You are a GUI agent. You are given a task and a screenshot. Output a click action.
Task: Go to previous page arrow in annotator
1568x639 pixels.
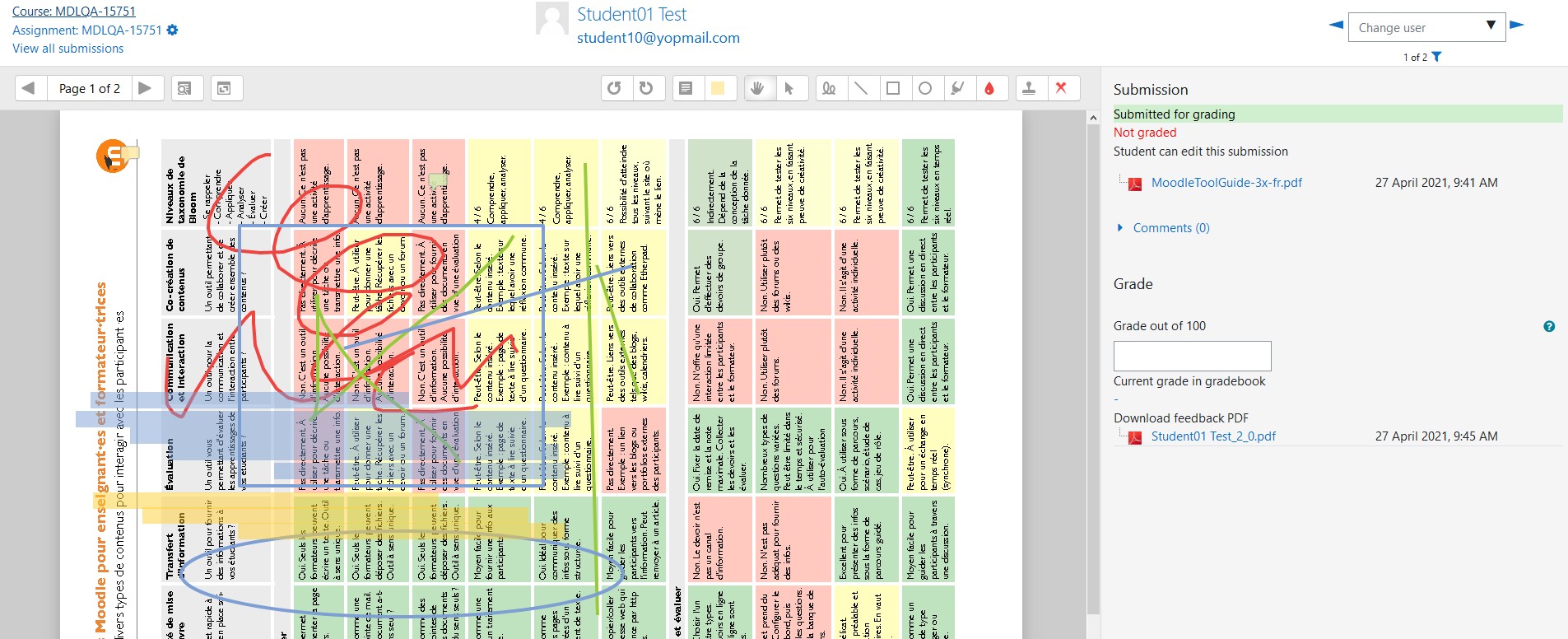coord(29,88)
